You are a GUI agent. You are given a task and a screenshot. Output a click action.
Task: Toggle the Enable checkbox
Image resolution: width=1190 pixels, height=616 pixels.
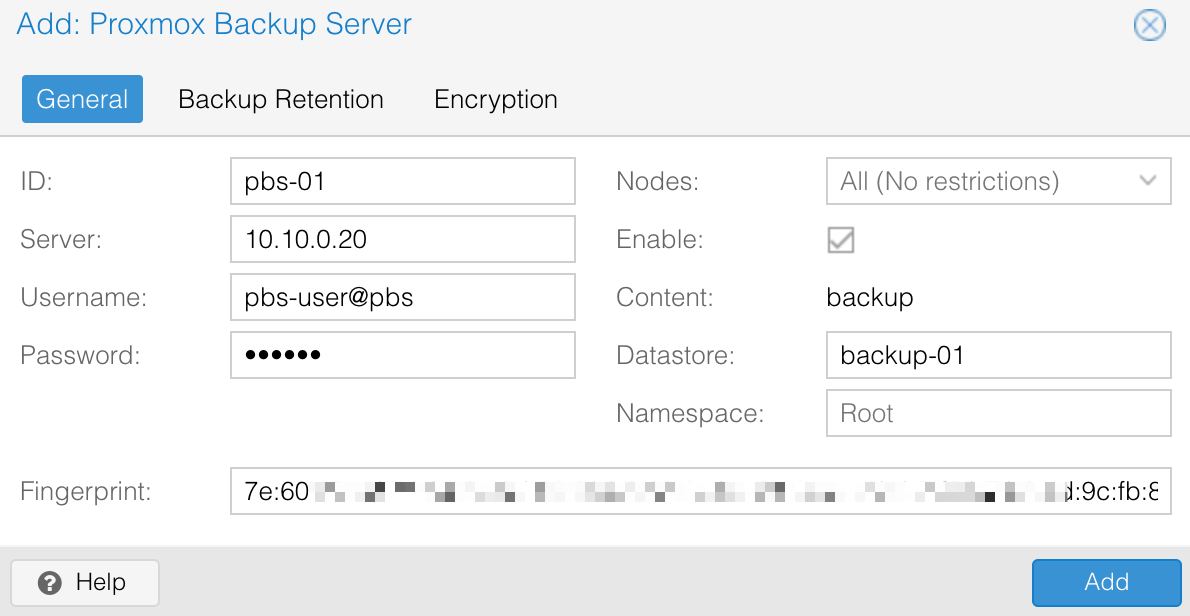coord(841,240)
